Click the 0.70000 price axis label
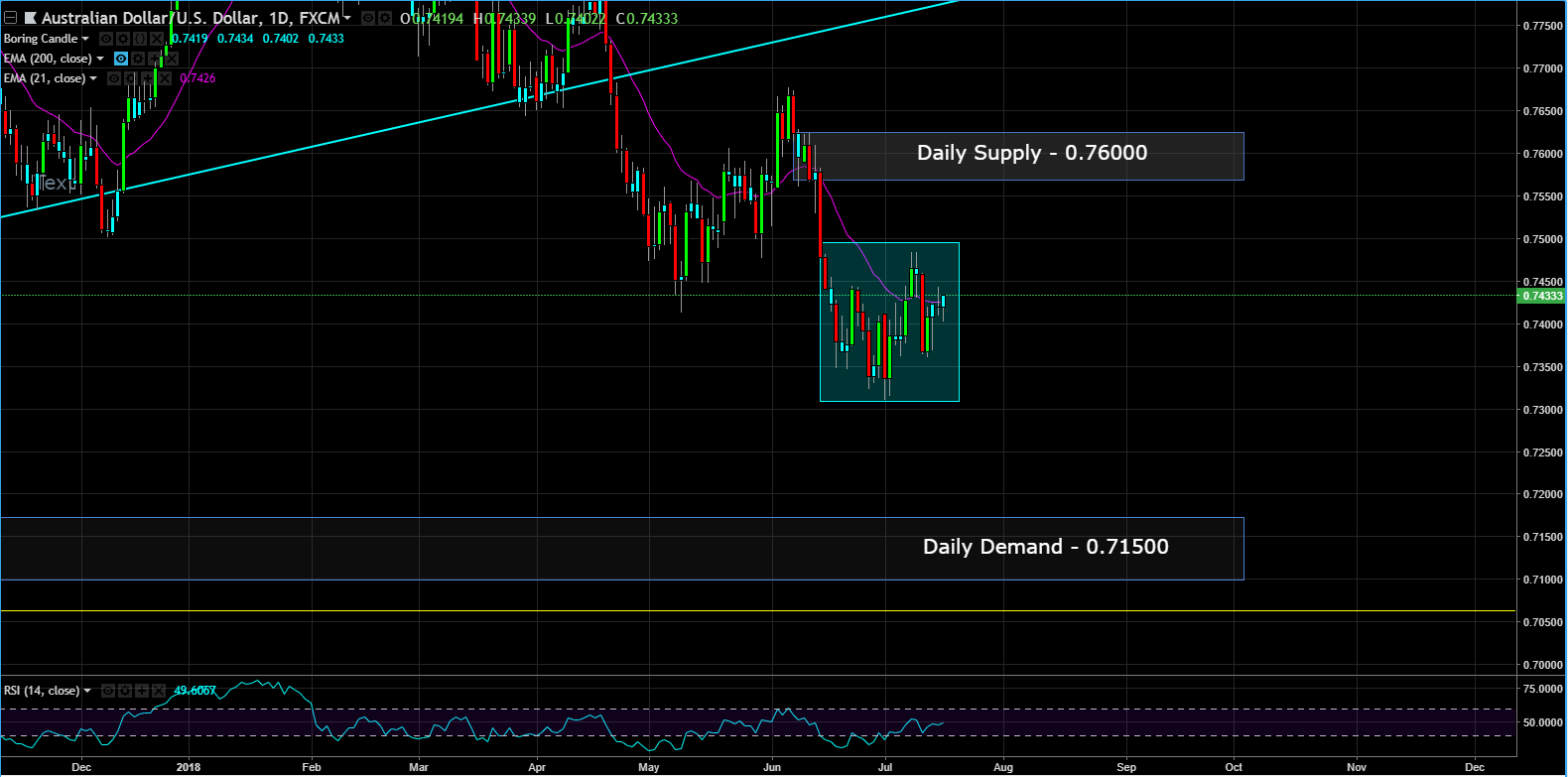Image resolution: width=1568 pixels, height=777 pixels. pyautogui.click(x=1542, y=665)
